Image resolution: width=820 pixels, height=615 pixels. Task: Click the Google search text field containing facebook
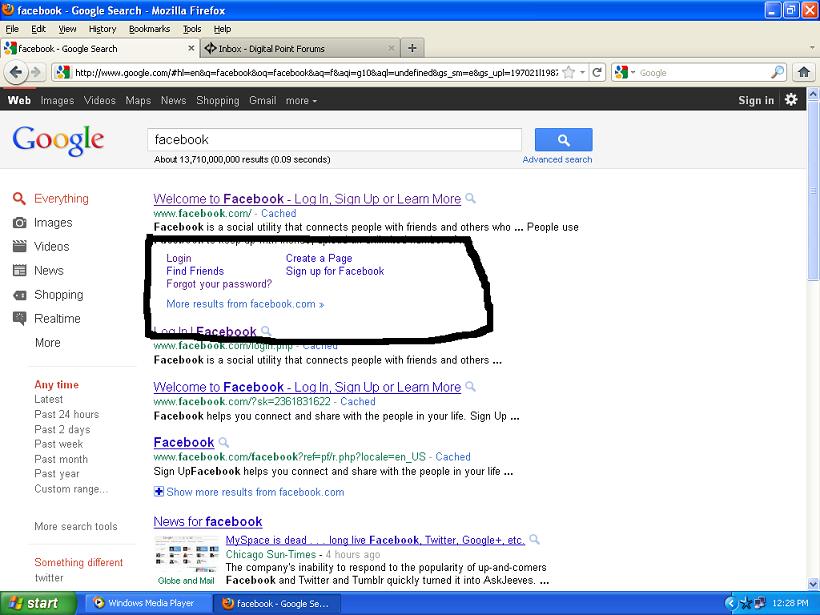(335, 140)
